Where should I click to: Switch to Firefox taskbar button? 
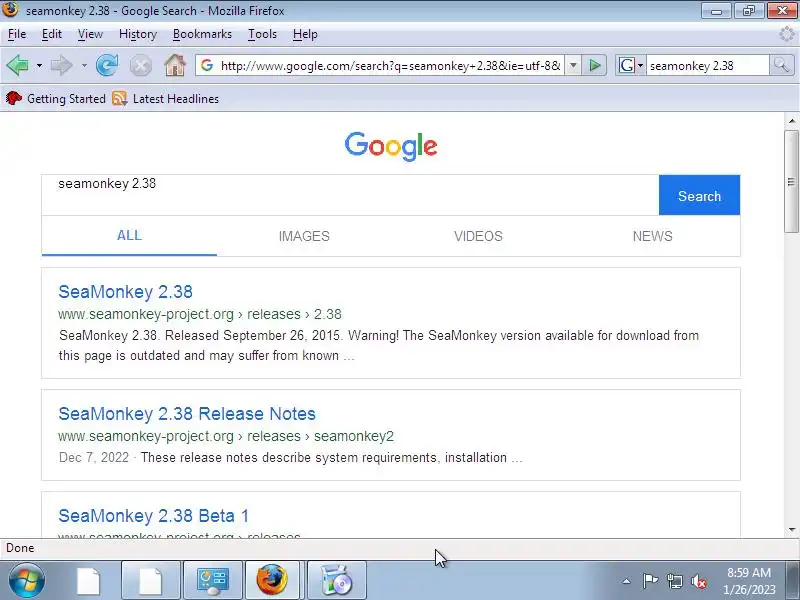point(272,580)
